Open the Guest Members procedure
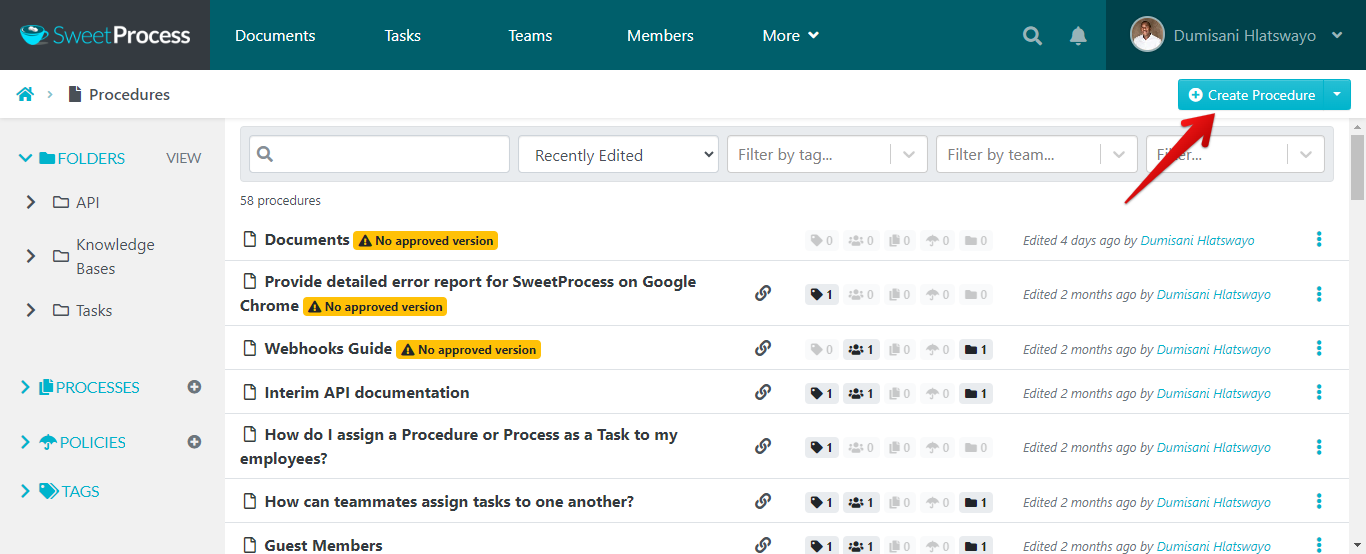The width and height of the screenshot is (1366, 554). 323,545
